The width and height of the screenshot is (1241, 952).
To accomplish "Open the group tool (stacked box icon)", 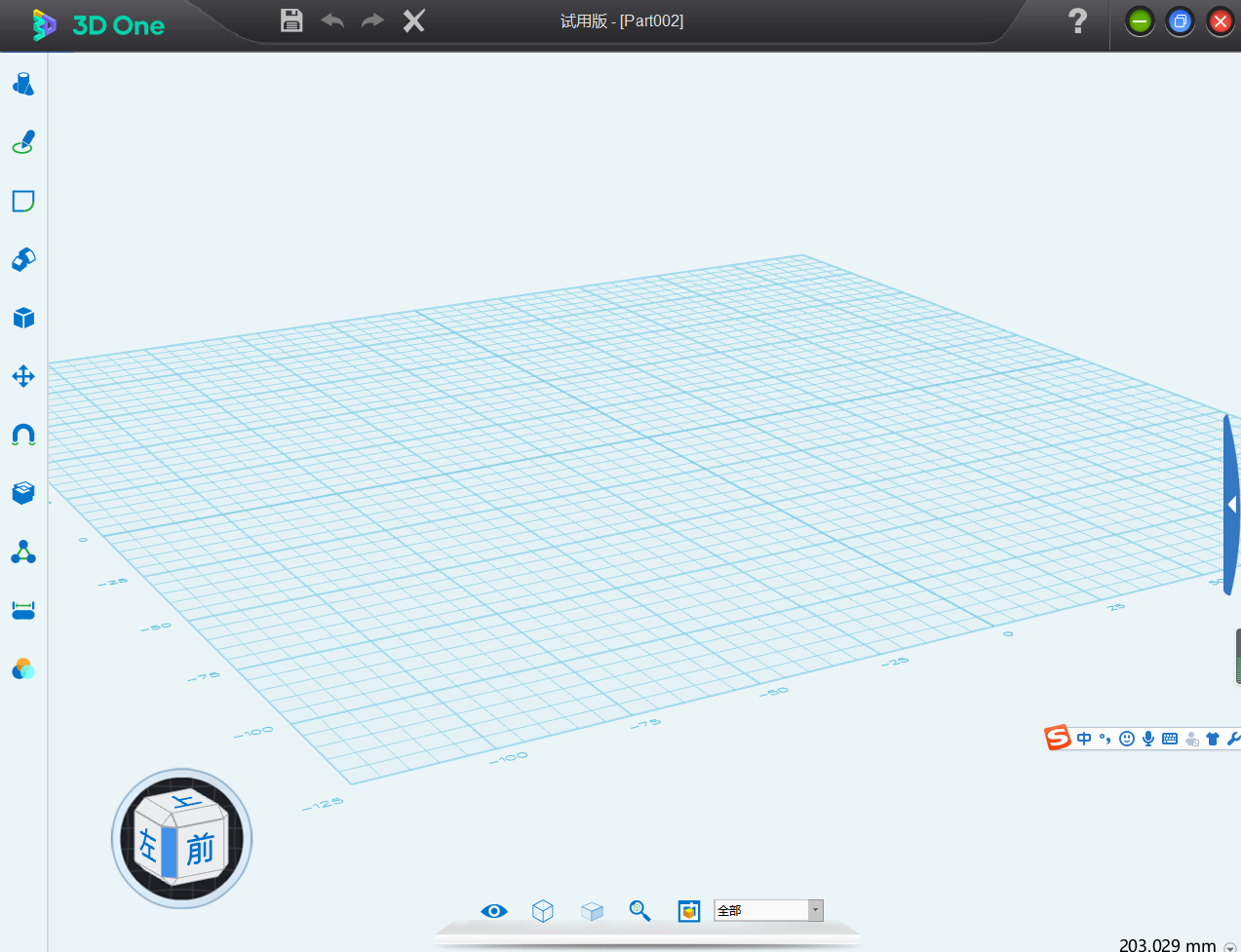I will (23, 493).
